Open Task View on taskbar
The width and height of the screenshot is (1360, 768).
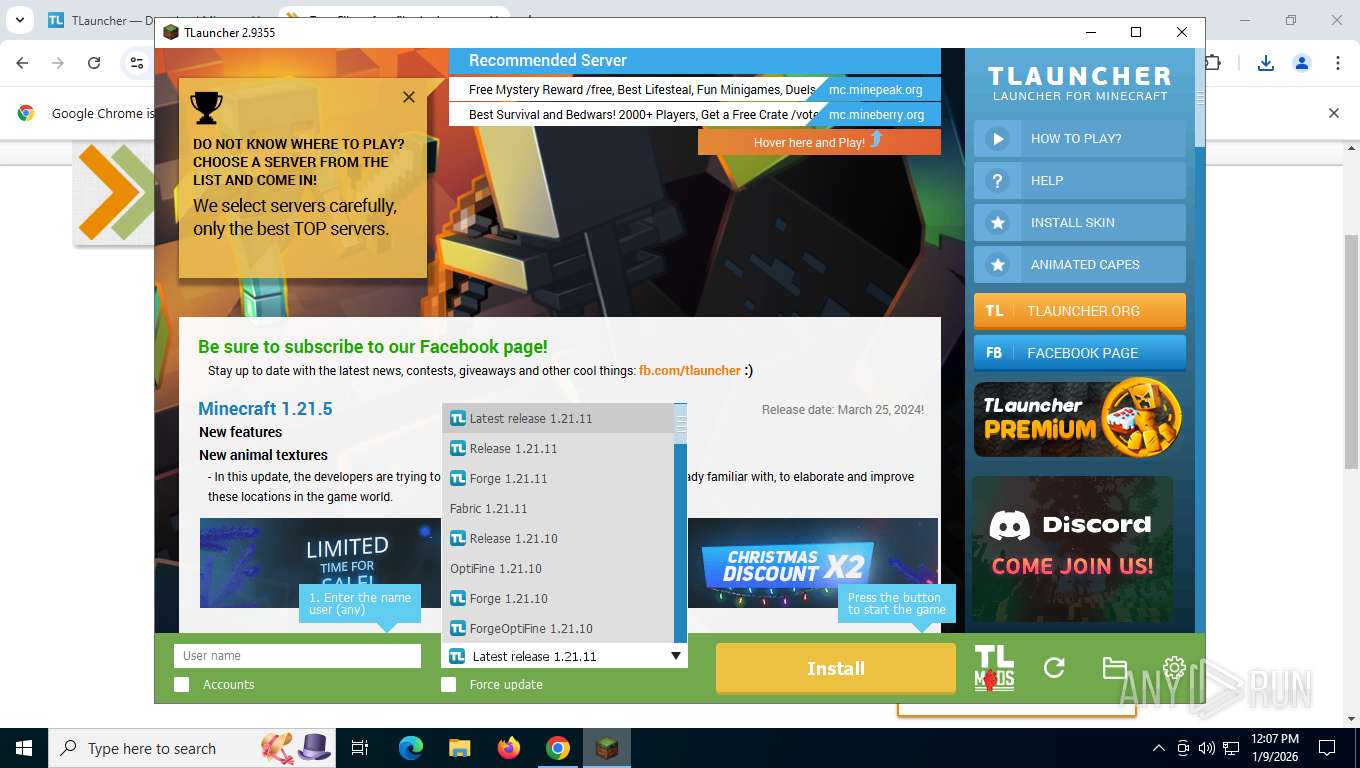tap(360, 748)
